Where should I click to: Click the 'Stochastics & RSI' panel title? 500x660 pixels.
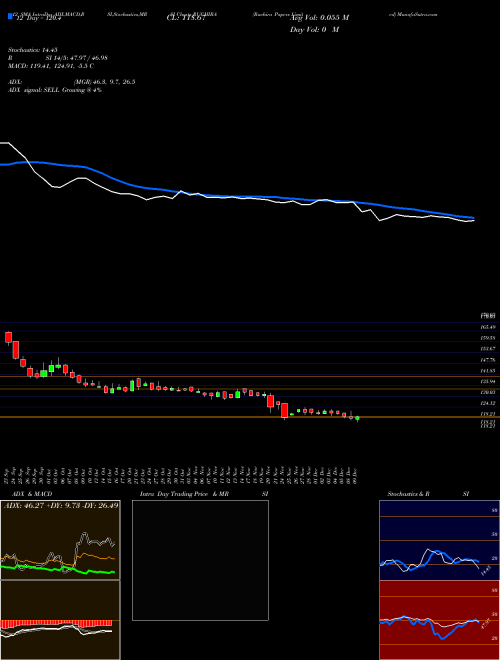[x=428, y=494]
